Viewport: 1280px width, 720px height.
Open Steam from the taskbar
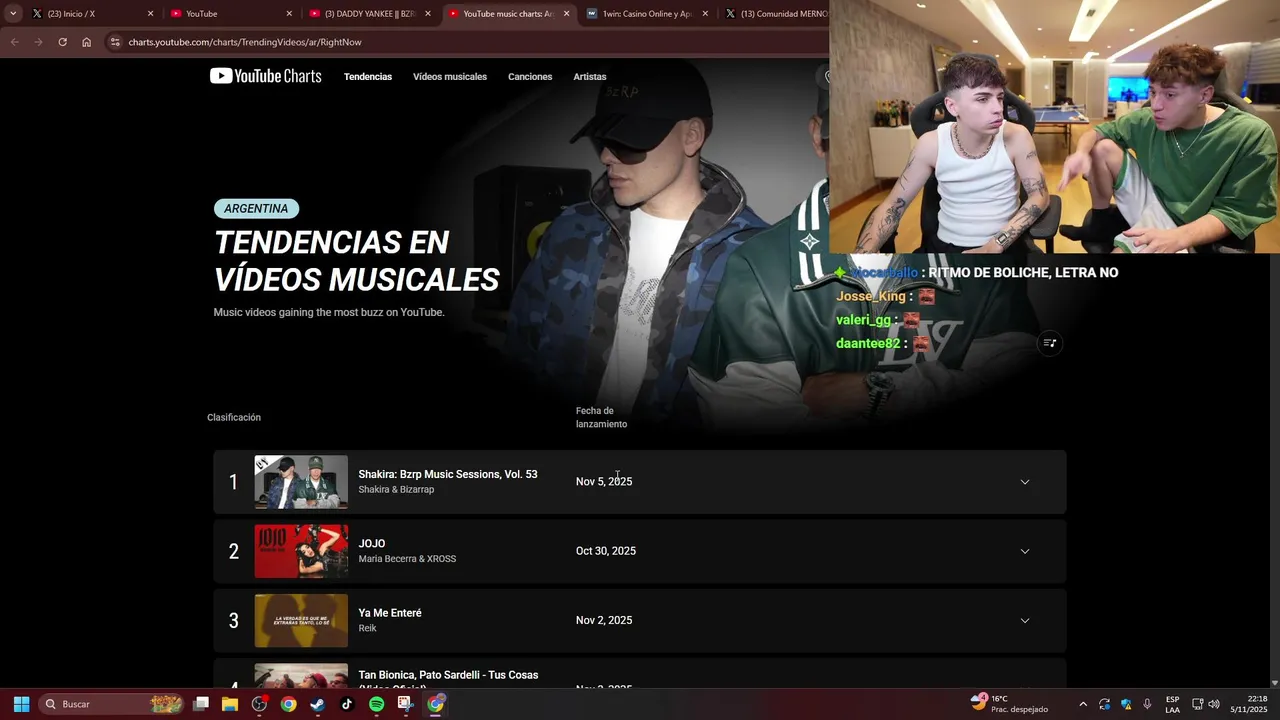pos(317,704)
